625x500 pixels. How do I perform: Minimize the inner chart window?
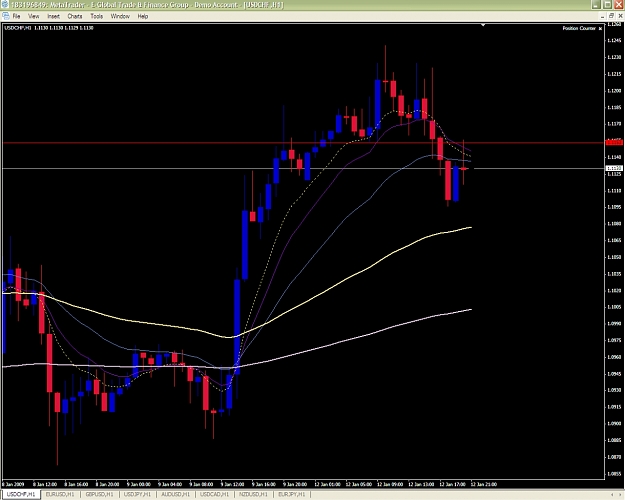pyautogui.click(x=603, y=16)
